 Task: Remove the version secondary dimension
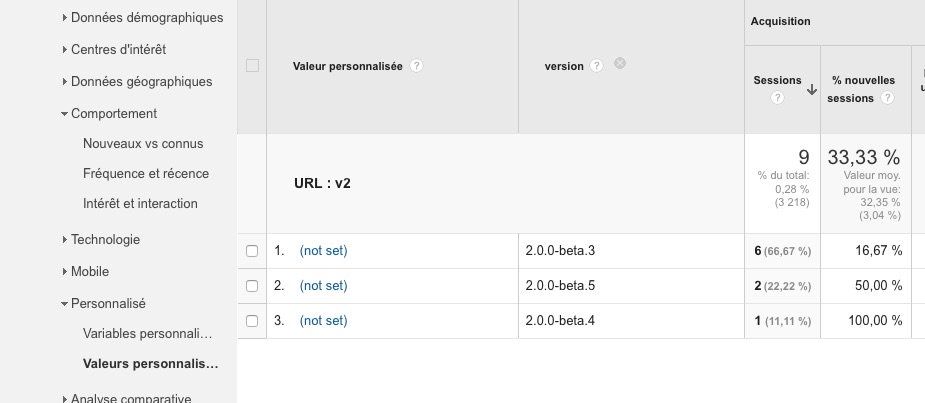pos(620,64)
